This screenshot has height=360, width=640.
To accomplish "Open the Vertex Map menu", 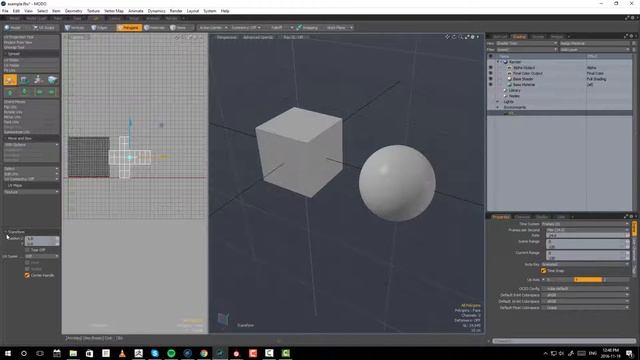I will [114, 11].
